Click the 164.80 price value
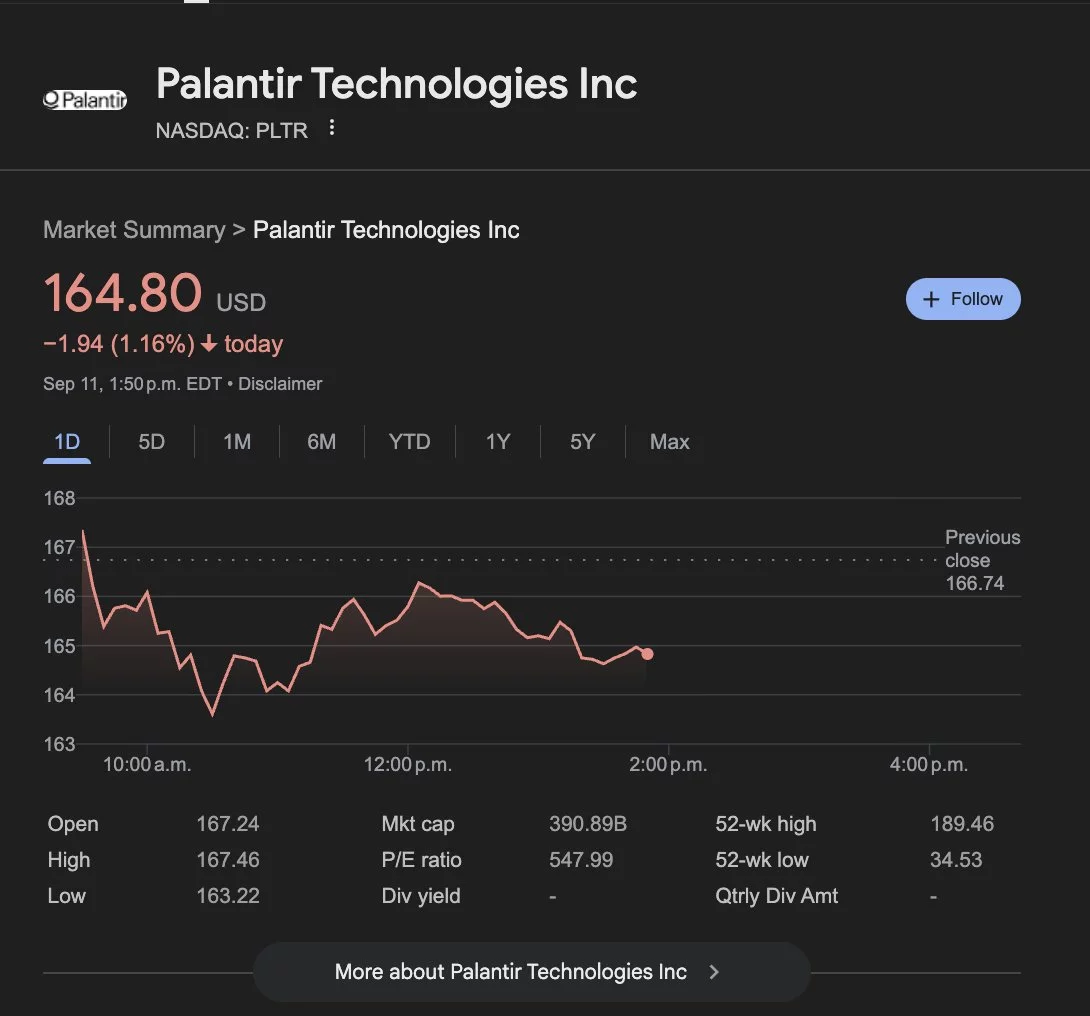Viewport: 1090px width, 1016px height. point(122,293)
